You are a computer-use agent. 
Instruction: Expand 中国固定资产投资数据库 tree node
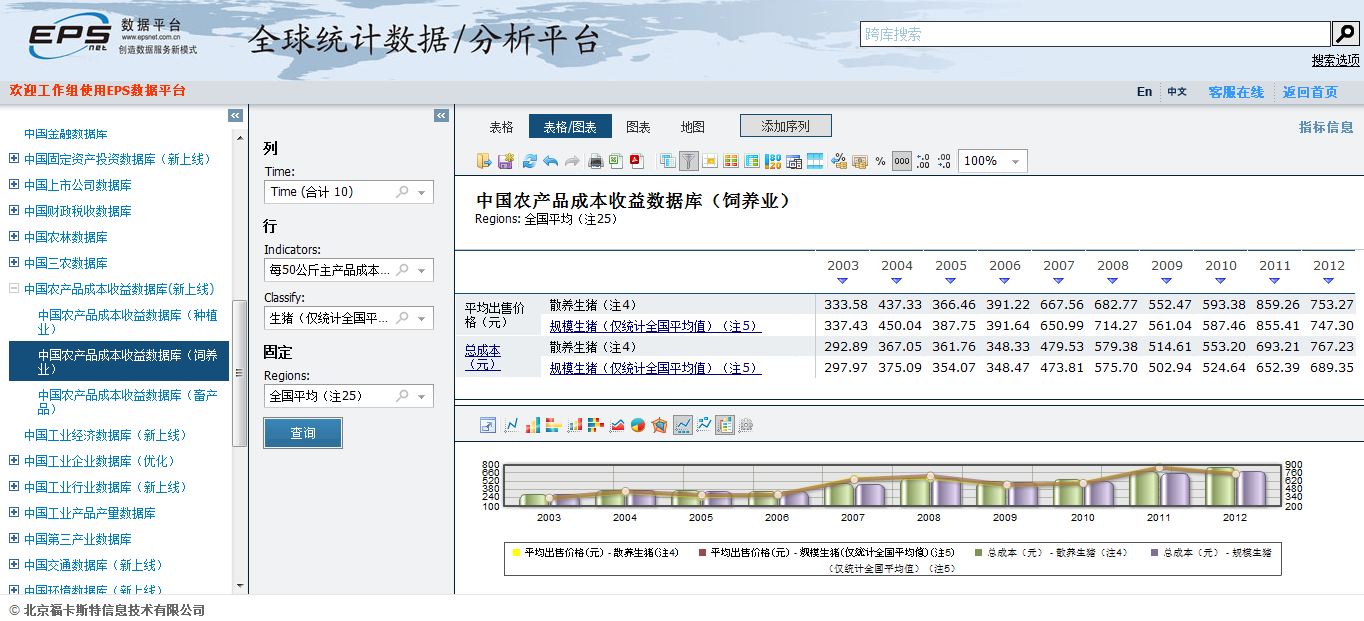[x=13, y=159]
